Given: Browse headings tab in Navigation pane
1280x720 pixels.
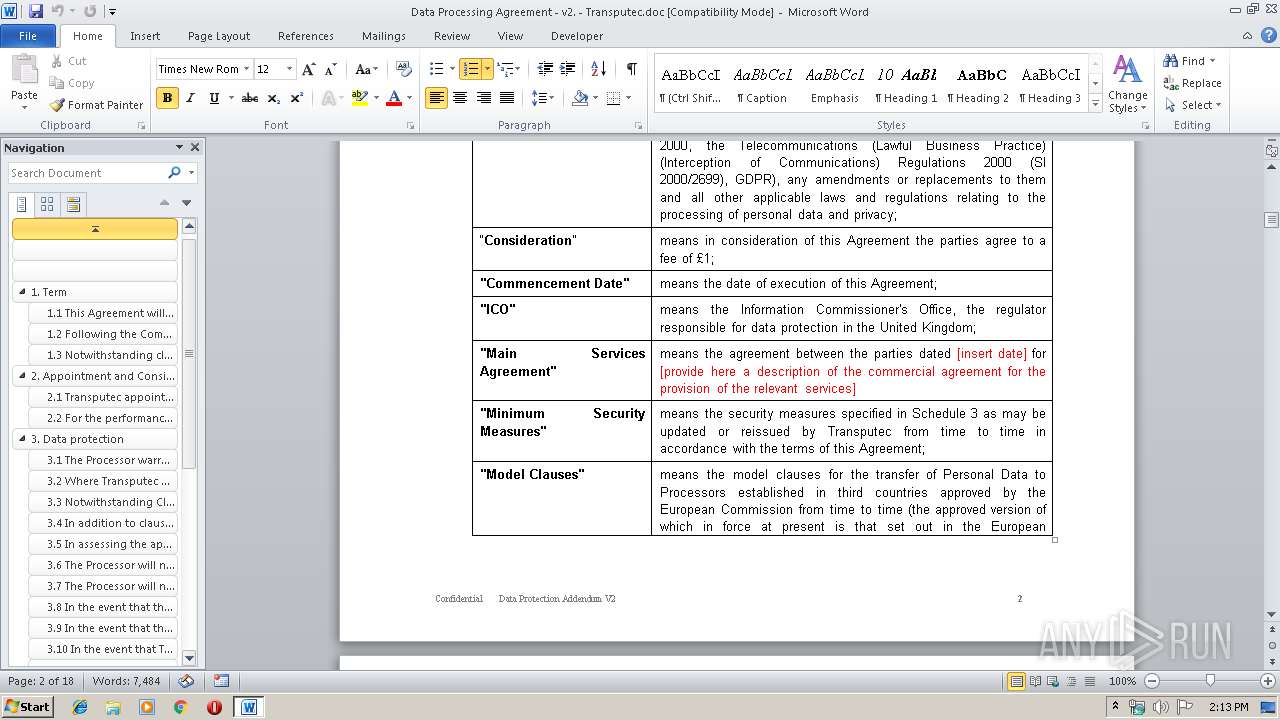Looking at the screenshot, I should tap(21, 204).
